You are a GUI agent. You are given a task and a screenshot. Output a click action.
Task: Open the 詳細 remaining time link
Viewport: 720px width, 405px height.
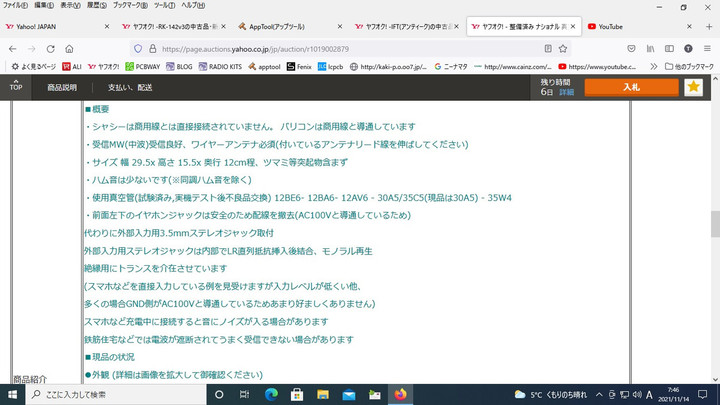tap(567, 92)
